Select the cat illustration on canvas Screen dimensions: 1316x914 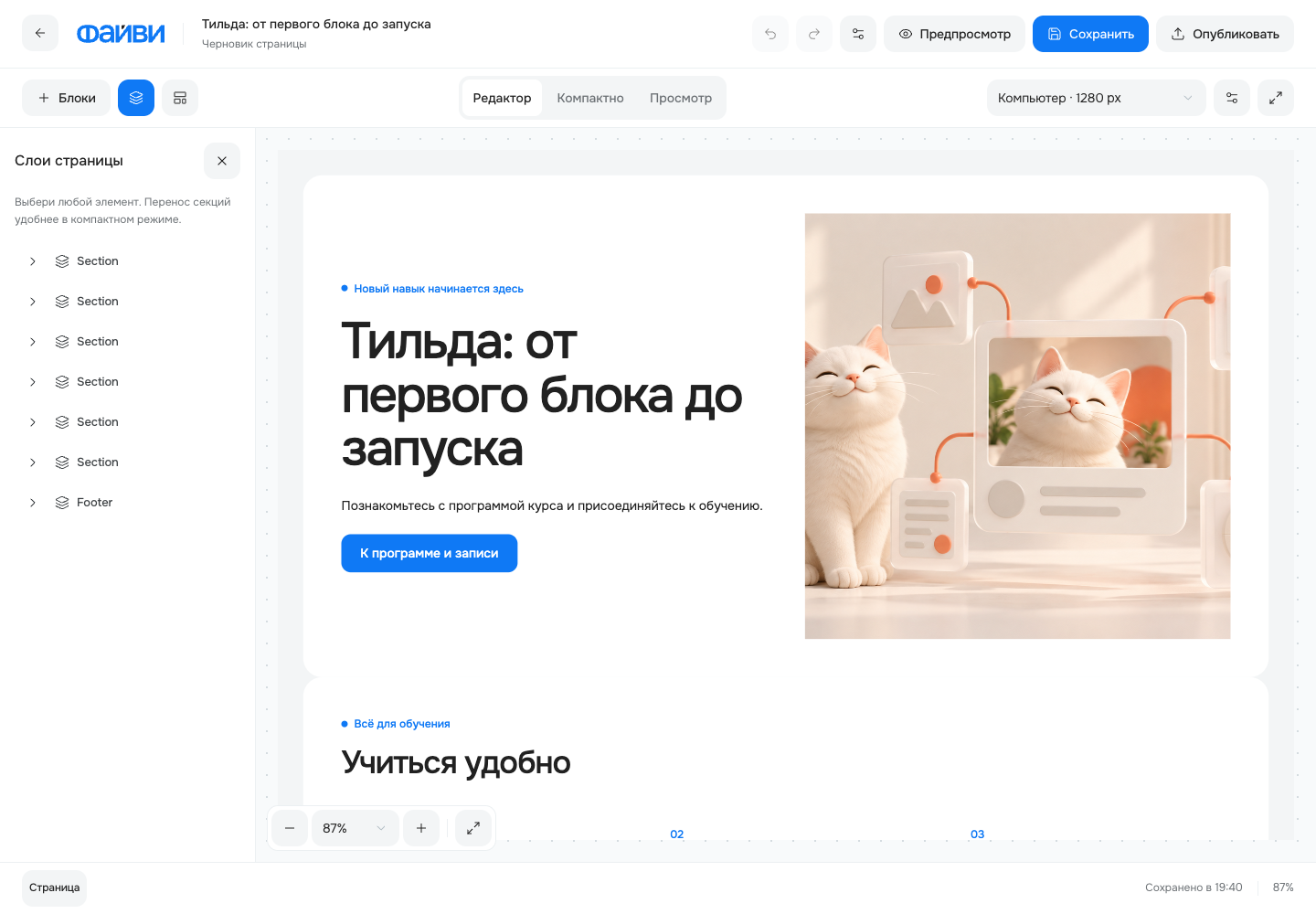(x=1017, y=426)
